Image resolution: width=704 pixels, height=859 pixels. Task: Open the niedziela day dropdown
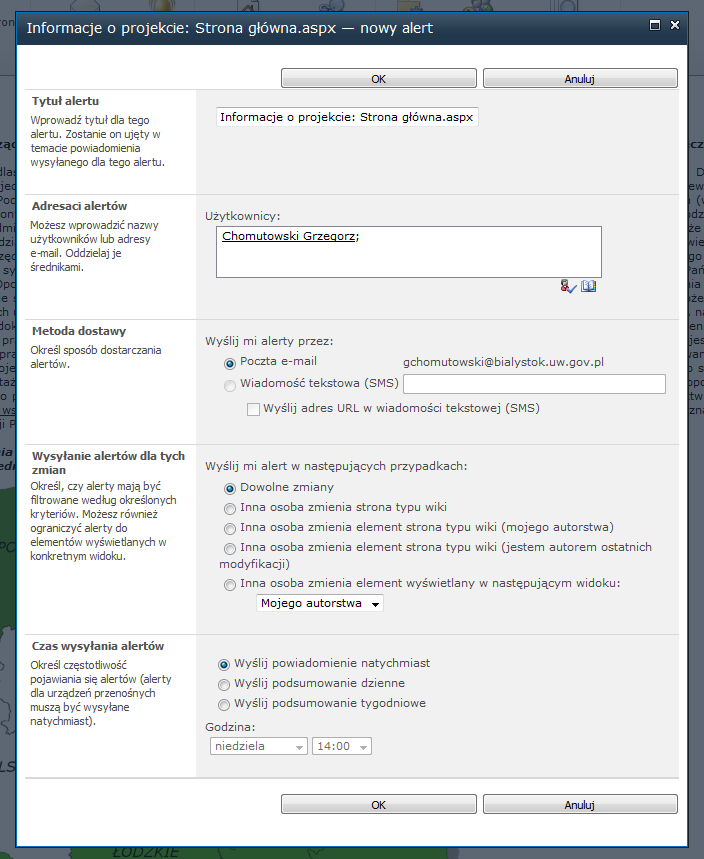(259, 746)
